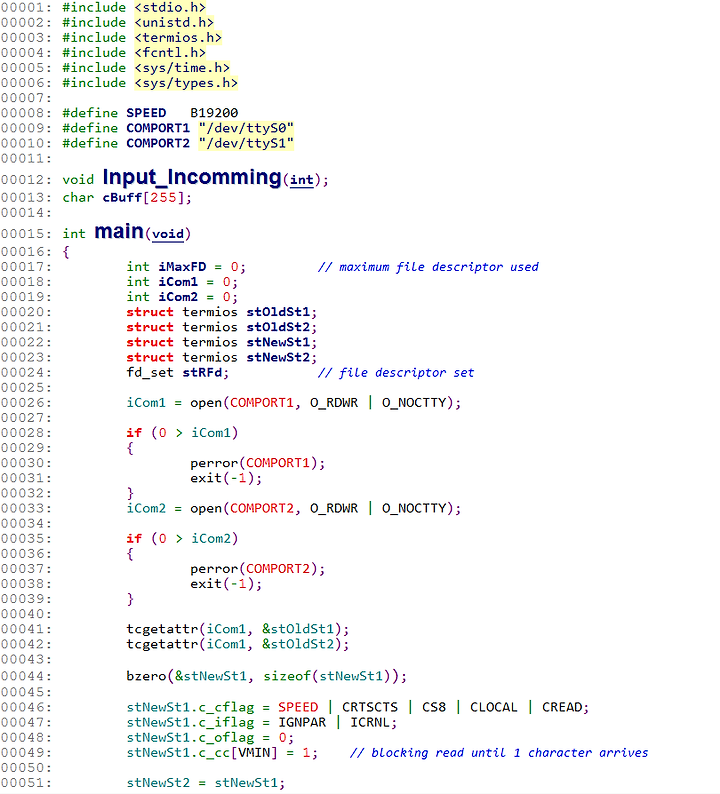Viewport: 720px width, 794px height.
Task: Click the opening brace on line 16
Action: (66, 252)
